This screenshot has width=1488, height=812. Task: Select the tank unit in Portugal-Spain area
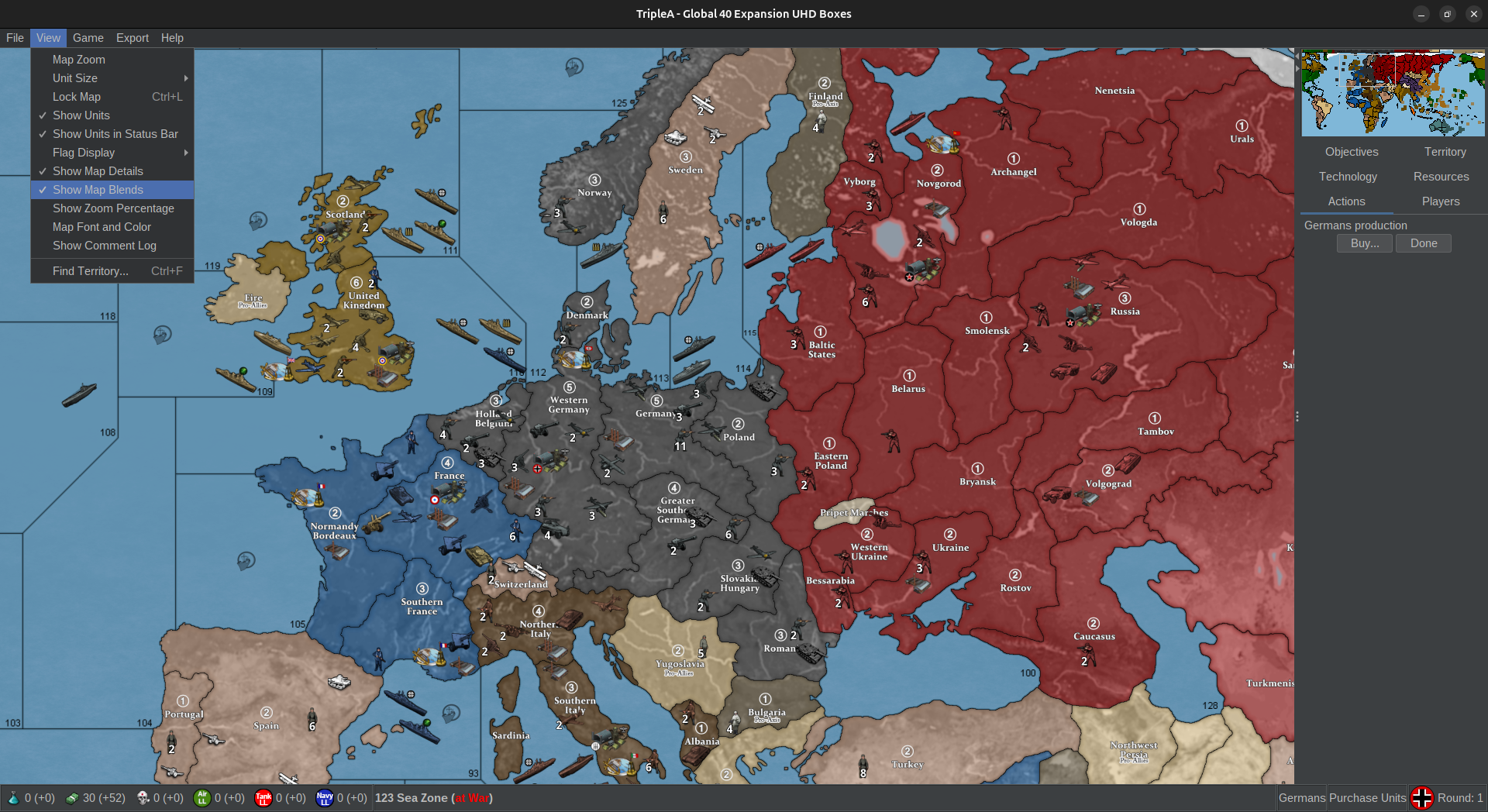[x=339, y=682]
